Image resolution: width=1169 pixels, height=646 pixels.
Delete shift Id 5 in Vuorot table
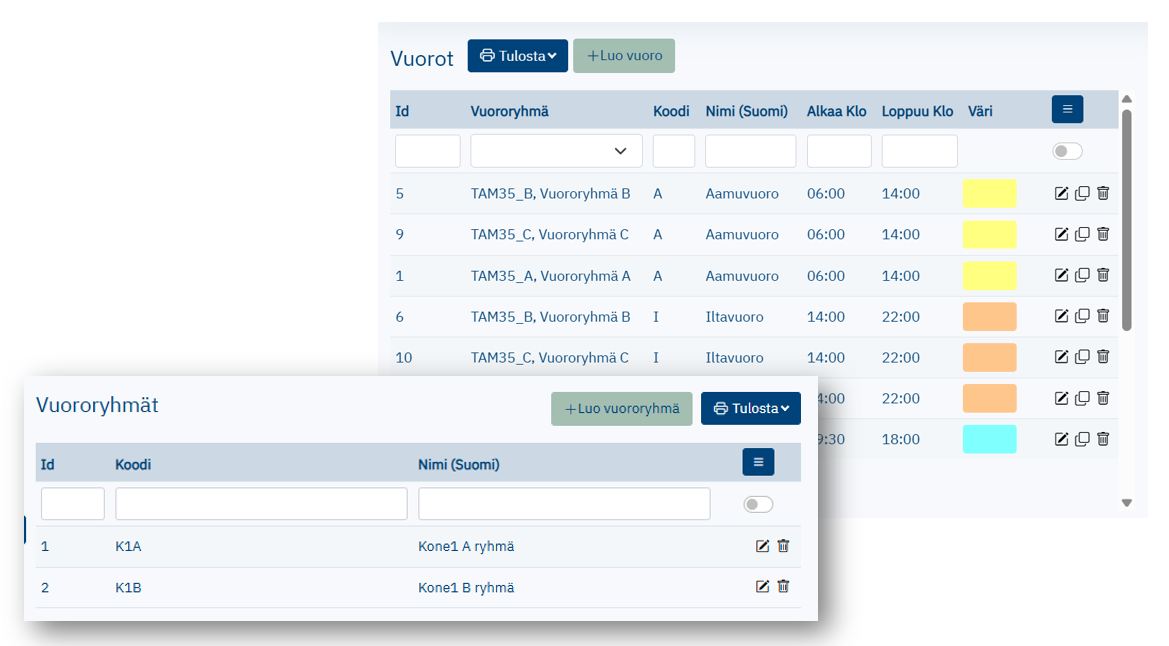[x=1103, y=193]
